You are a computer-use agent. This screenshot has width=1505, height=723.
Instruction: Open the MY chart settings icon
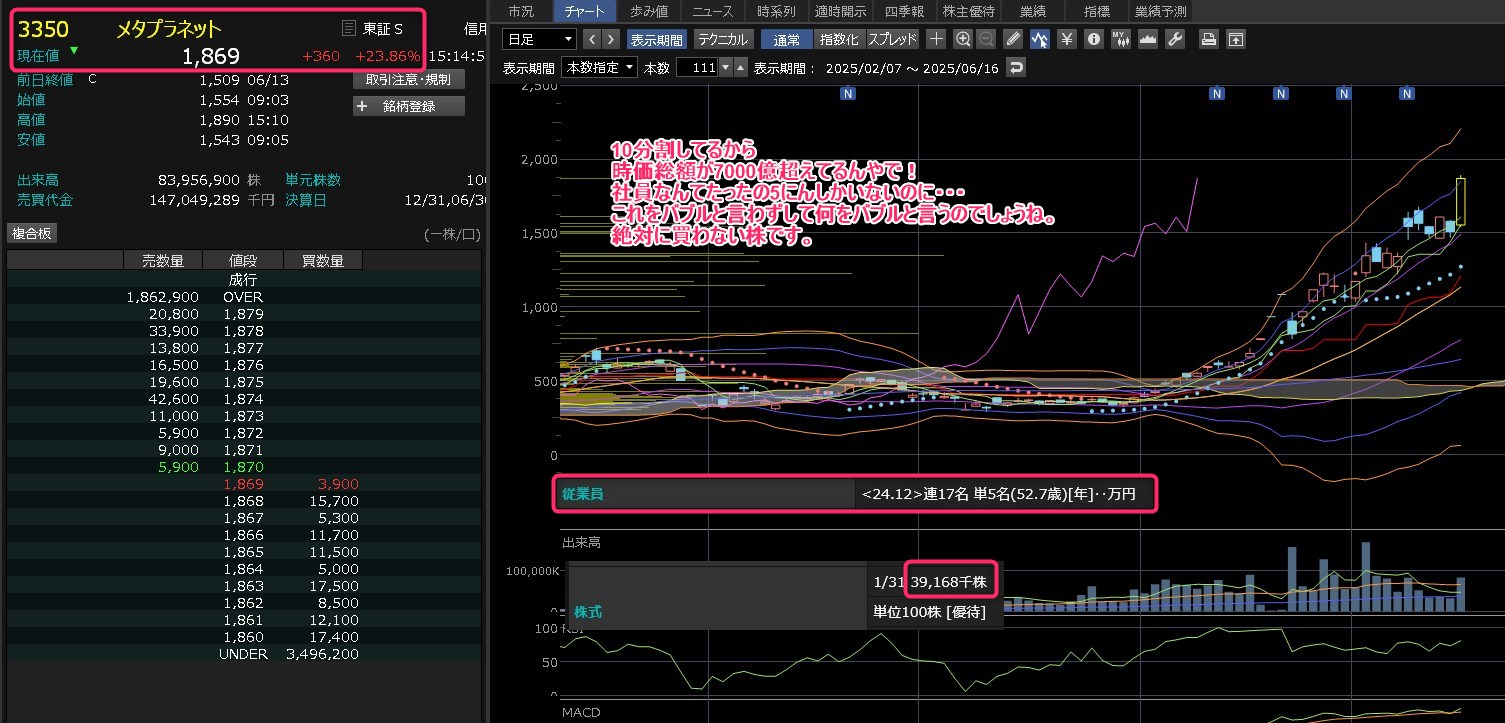(x=1121, y=40)
